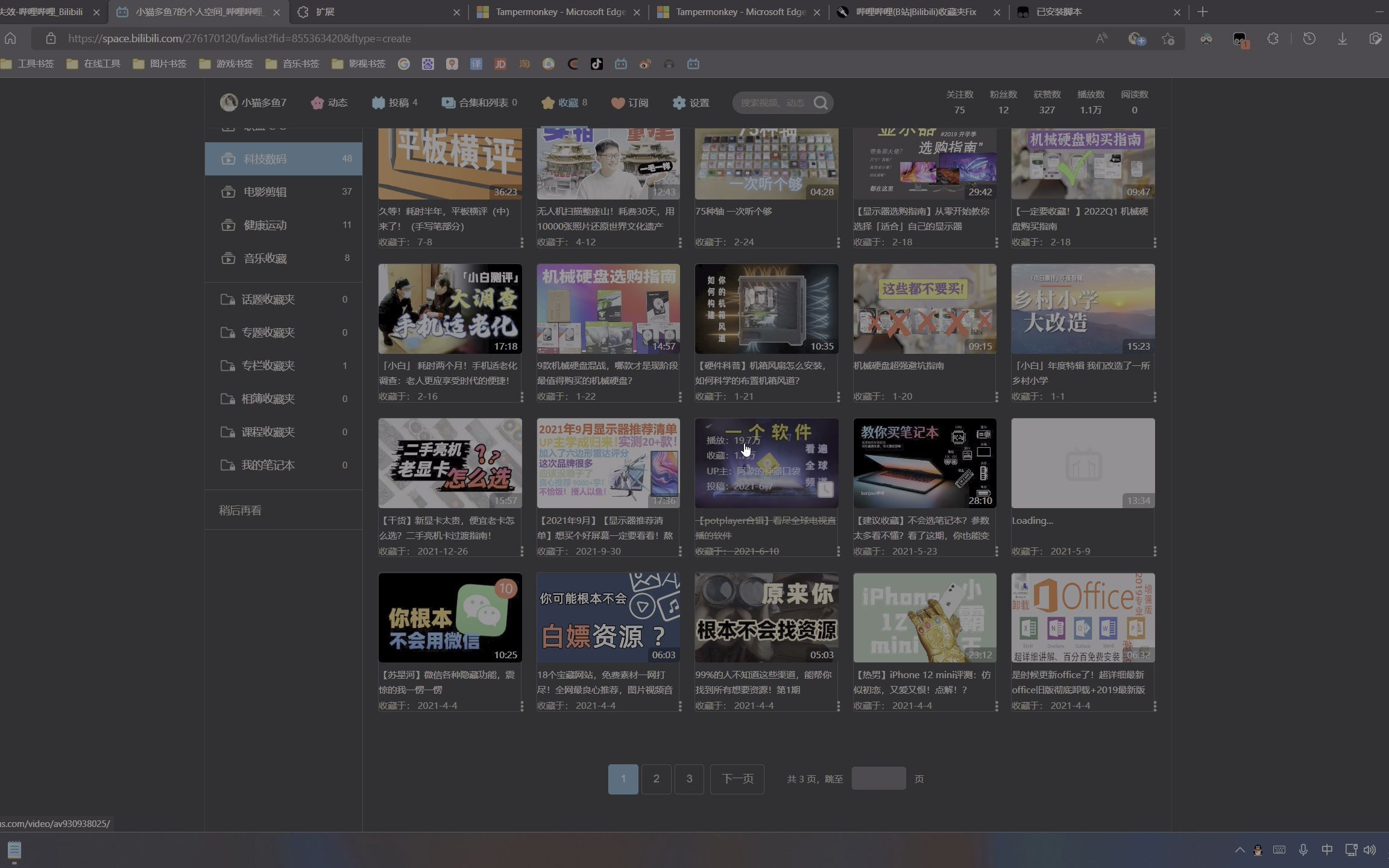This screenshot has height=868, width=1389.
Task: Open more options for 手机适老化 video
Action: point(521,397)
